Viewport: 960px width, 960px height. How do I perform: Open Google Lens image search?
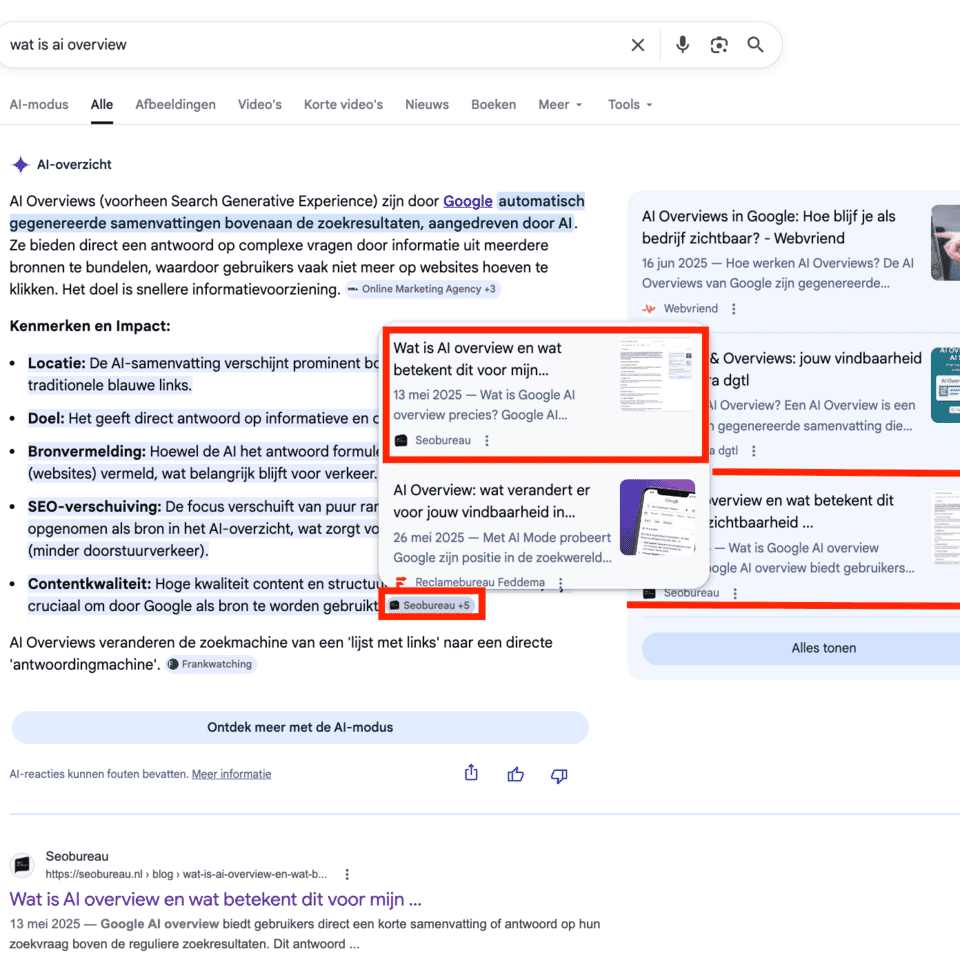point(719,44)
